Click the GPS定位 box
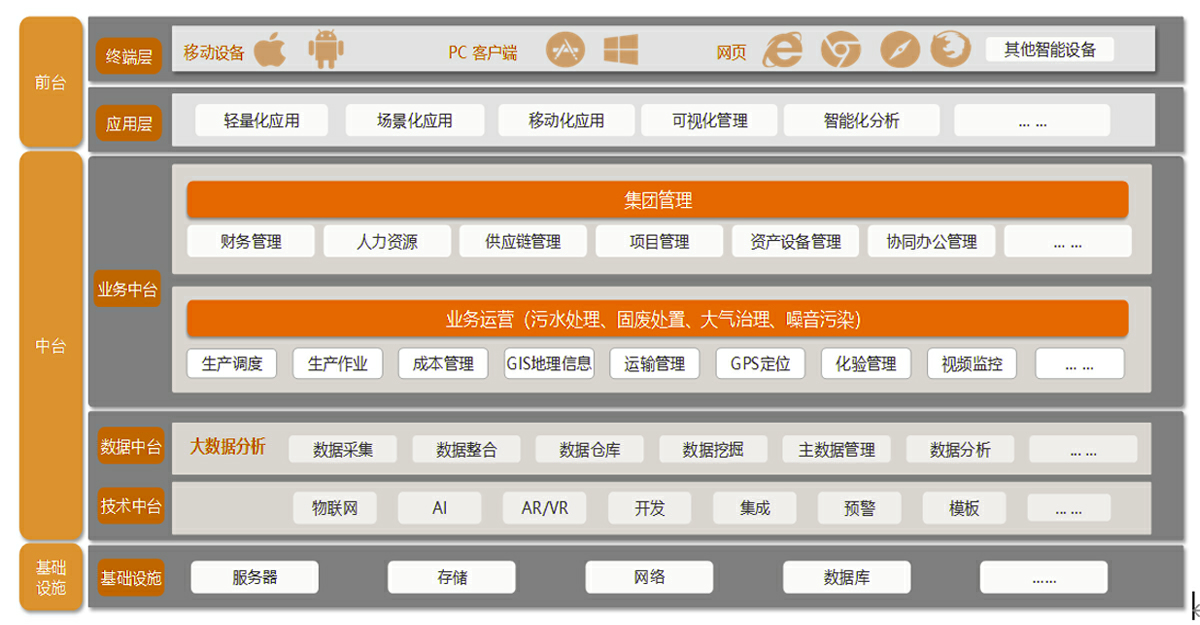Image resolution: width=1200 pixels, height=625 pixels. tap(760, 363)
